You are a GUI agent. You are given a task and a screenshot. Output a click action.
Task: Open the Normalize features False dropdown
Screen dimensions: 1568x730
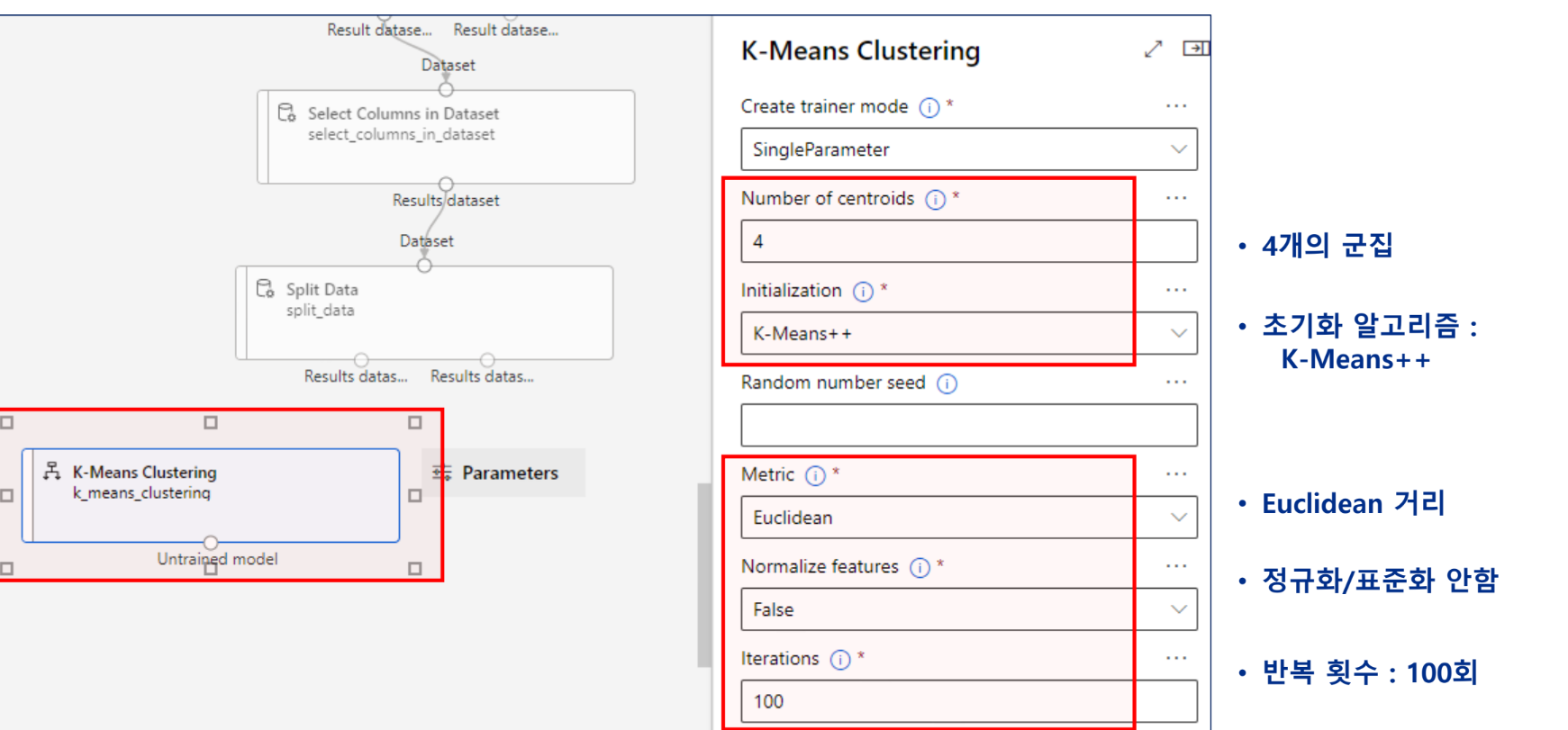pyautogui.click(x=968, y=609)
